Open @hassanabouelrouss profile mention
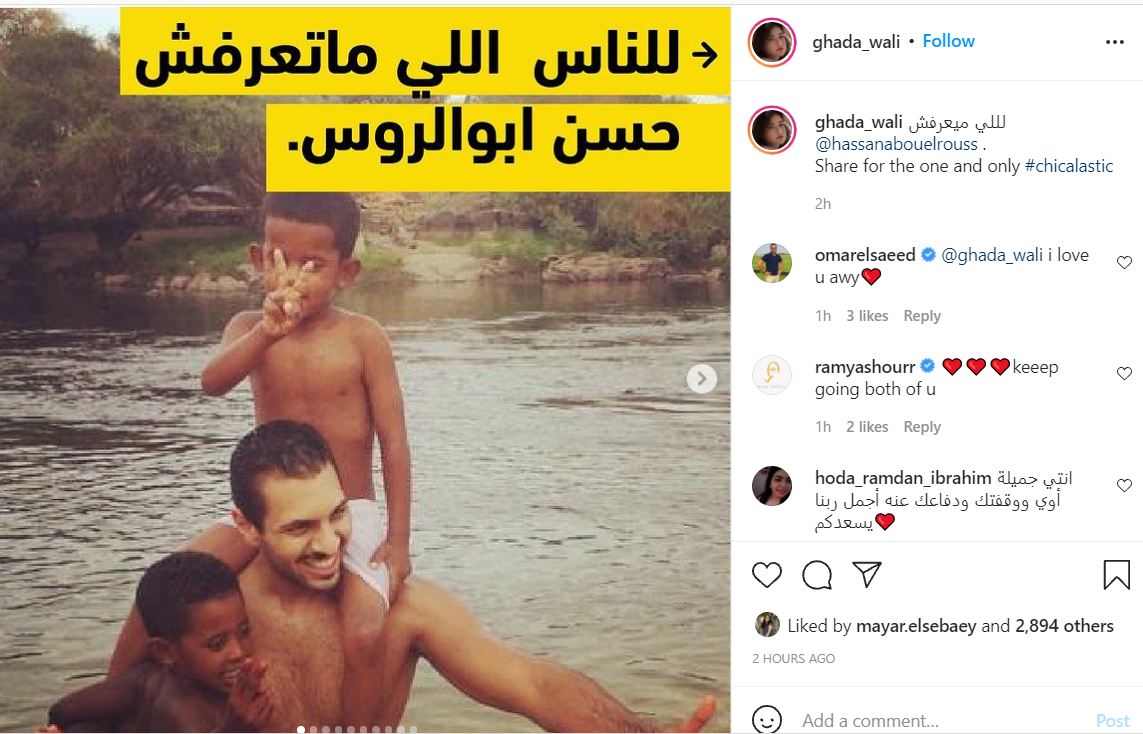This screenshot has height=734, width=1143. (896, 144)
